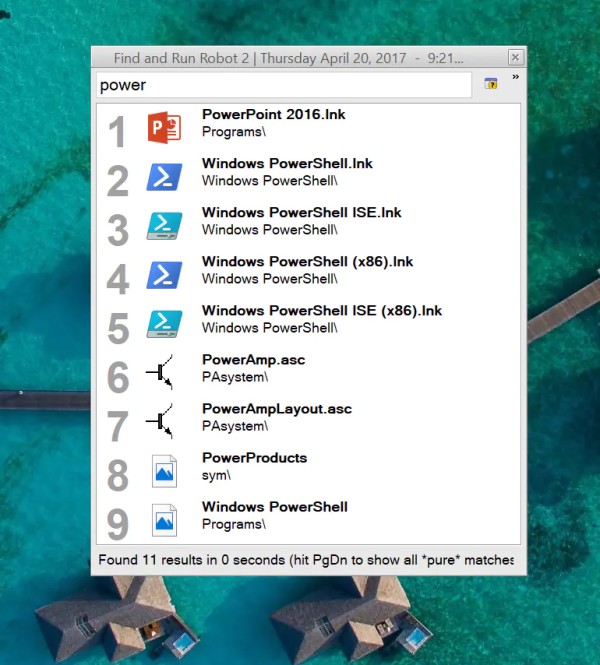600x665 pixels.
Task: Select the 'PowerPoint 2016.lnk' result
Action: (x=273, y=114)
